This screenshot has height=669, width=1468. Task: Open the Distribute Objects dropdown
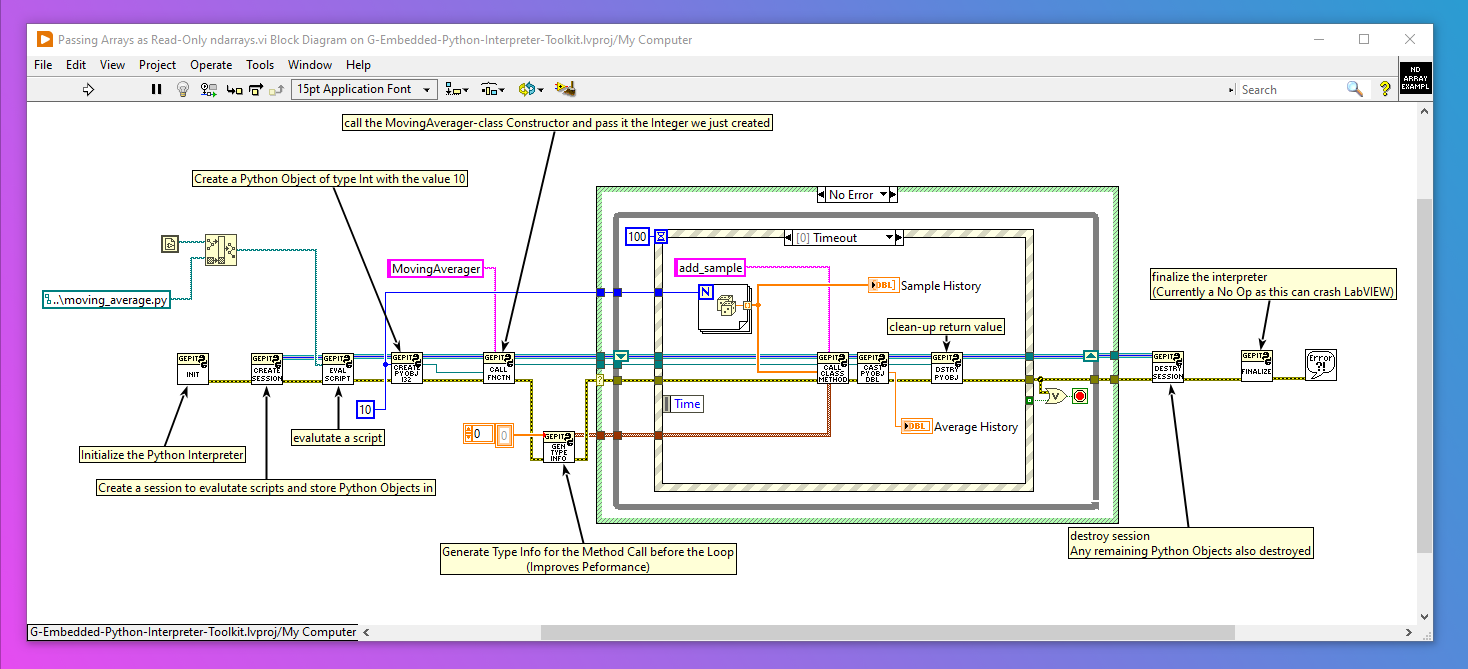492,89
